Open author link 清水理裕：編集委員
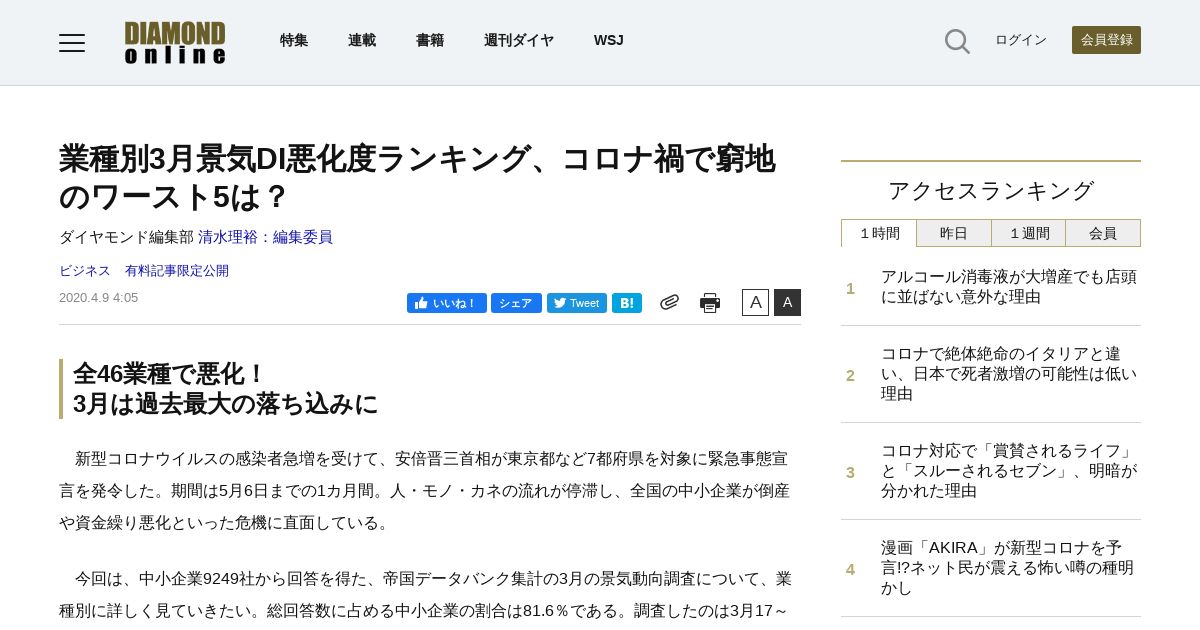This screenshot has width=1200, height=630. click(x=265, y=237)
